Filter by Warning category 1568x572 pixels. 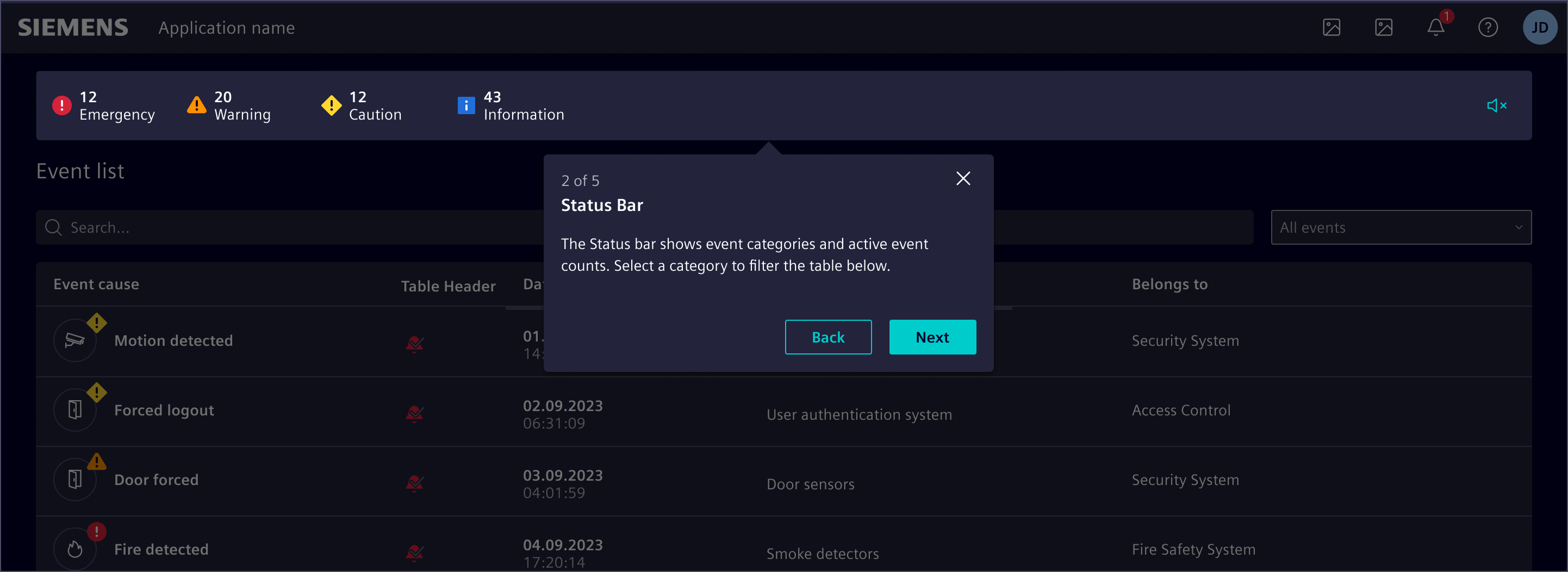[x=229, y=106]
